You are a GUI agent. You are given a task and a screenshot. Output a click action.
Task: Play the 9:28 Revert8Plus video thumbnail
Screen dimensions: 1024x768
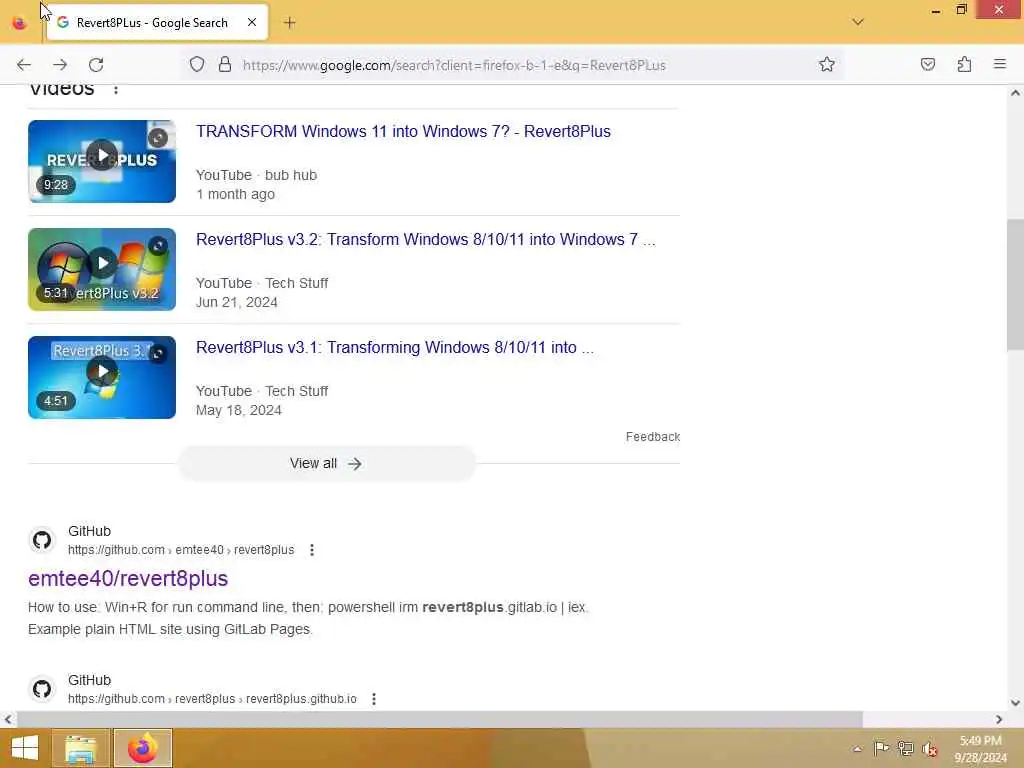click(102, 161)
